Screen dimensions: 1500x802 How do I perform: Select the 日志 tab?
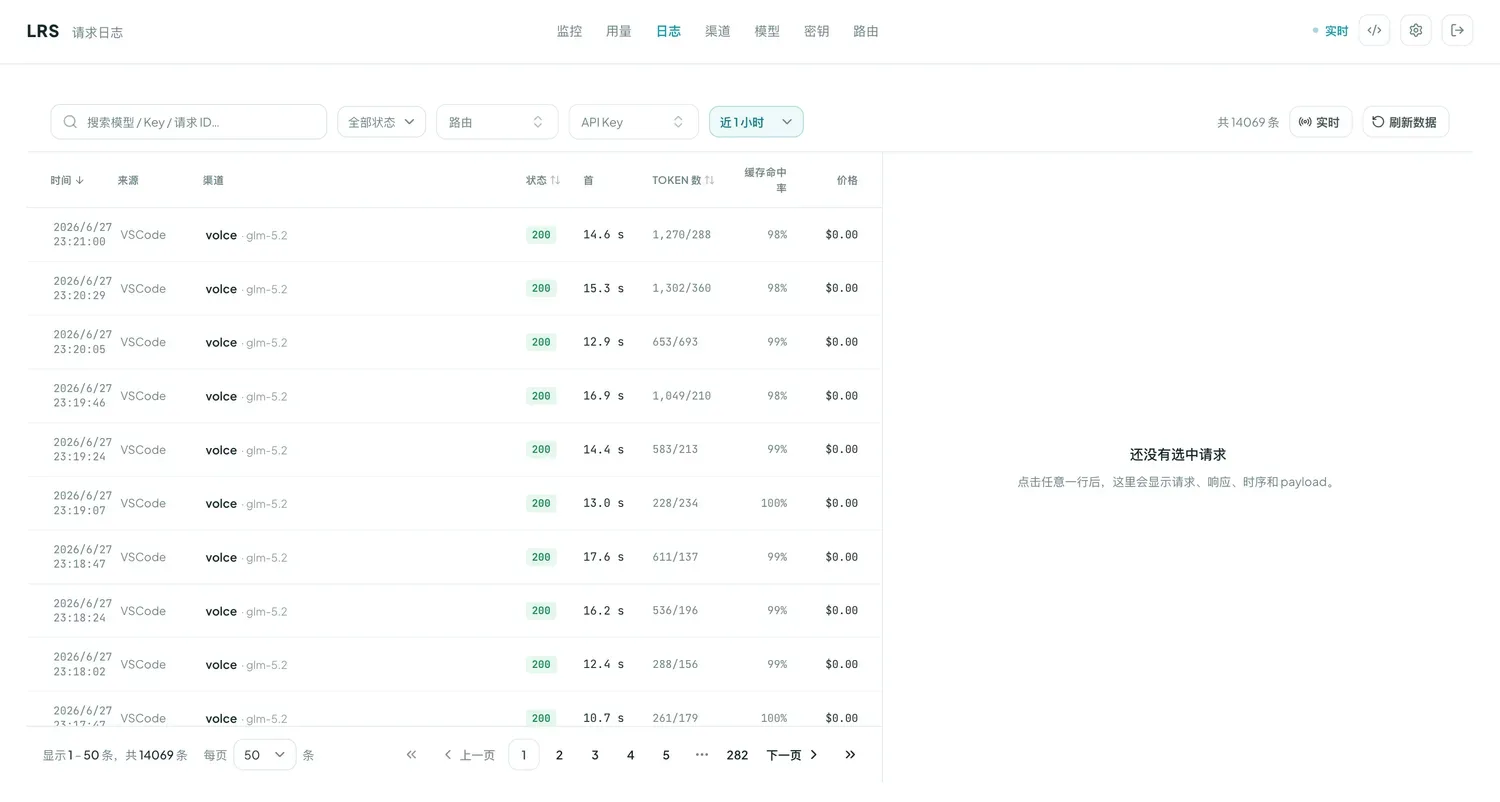668,31
